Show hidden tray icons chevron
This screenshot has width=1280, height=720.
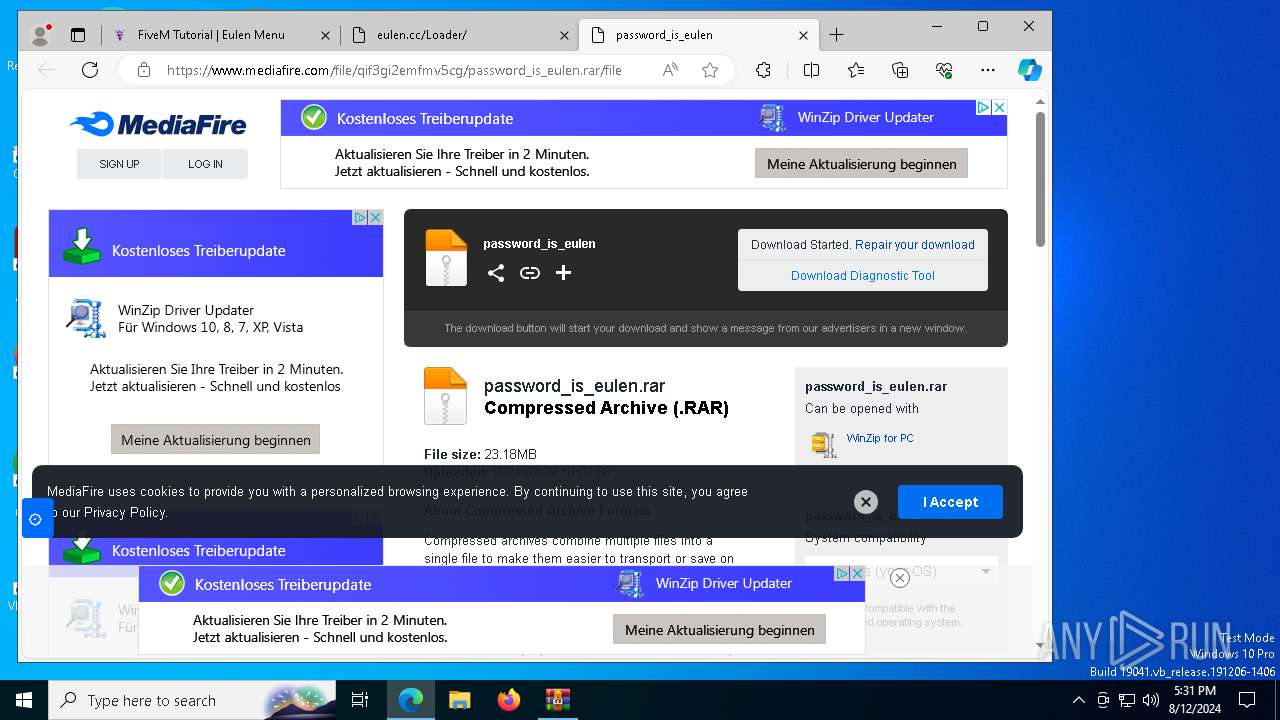[x=1079, y=700]
